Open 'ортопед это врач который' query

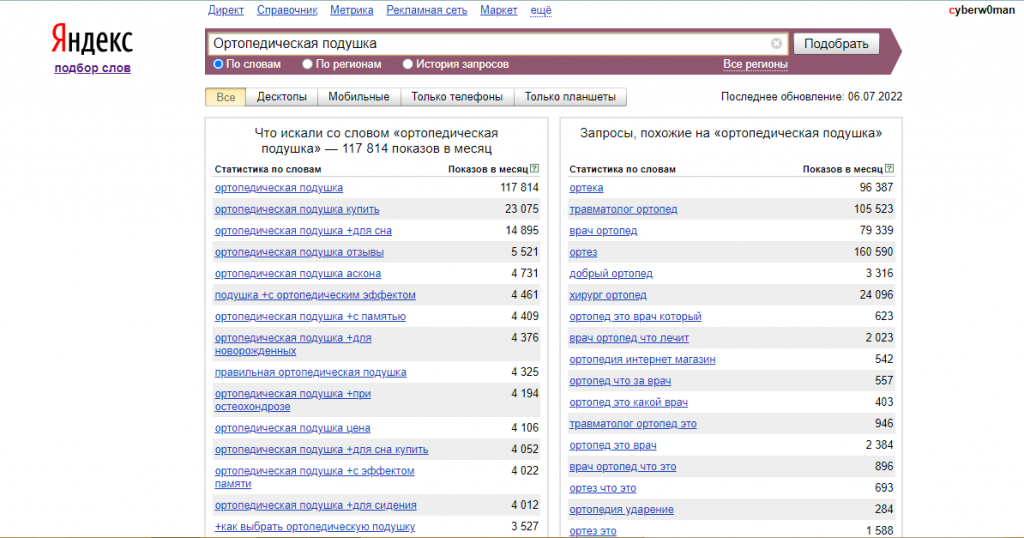(x=635, y=317)
